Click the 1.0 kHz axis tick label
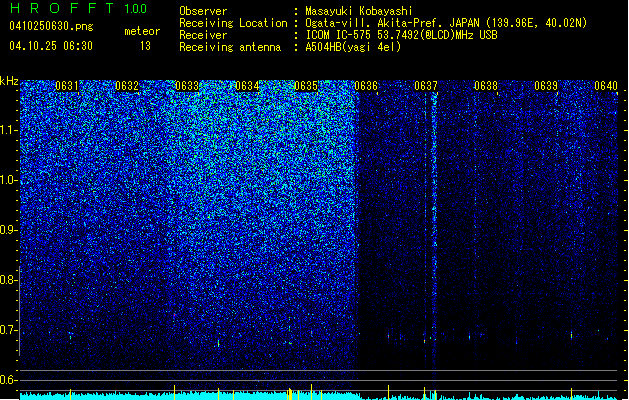Image resolution: width=629 pixels, height=400 pixels. tap(9, 180)
